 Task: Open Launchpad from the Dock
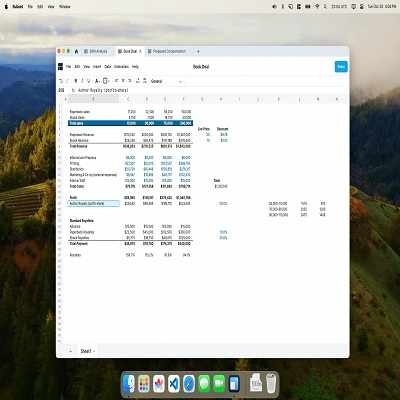[x=144, y=383]
